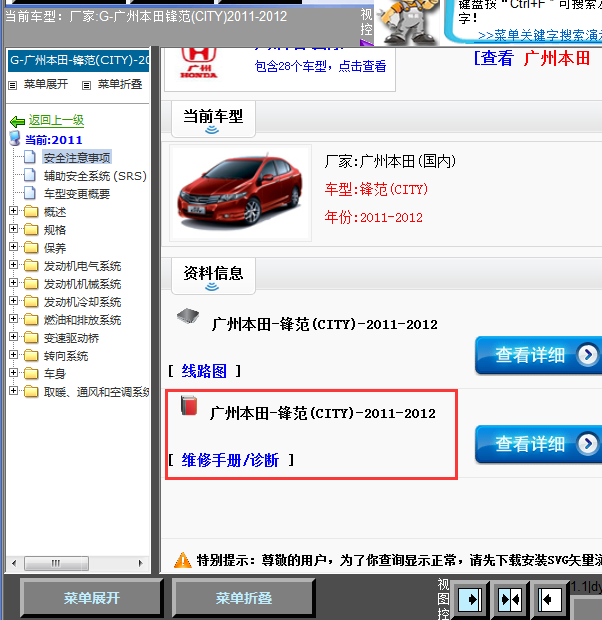Expand the 保养 tree node

coord(13,247)
